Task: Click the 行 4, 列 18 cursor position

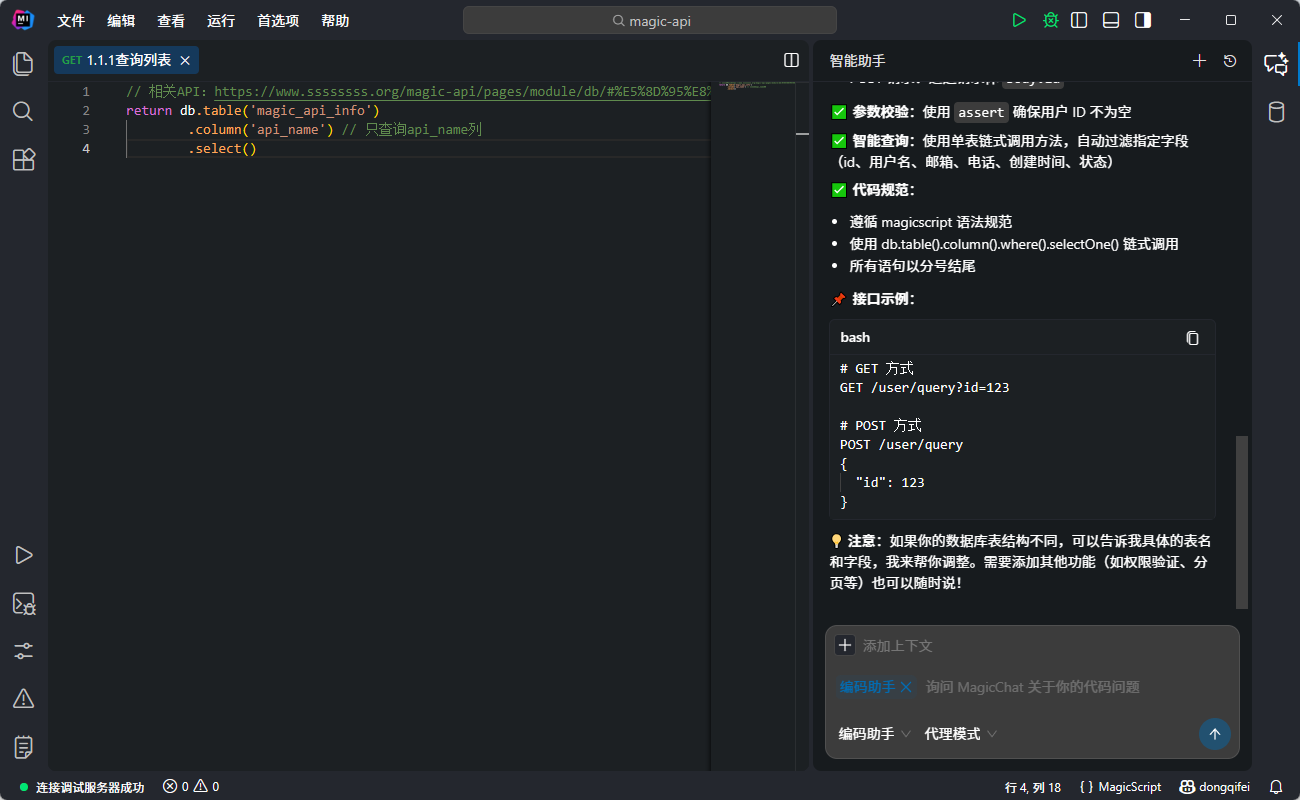Action: pyautogui.click(x=1033, y=787)
